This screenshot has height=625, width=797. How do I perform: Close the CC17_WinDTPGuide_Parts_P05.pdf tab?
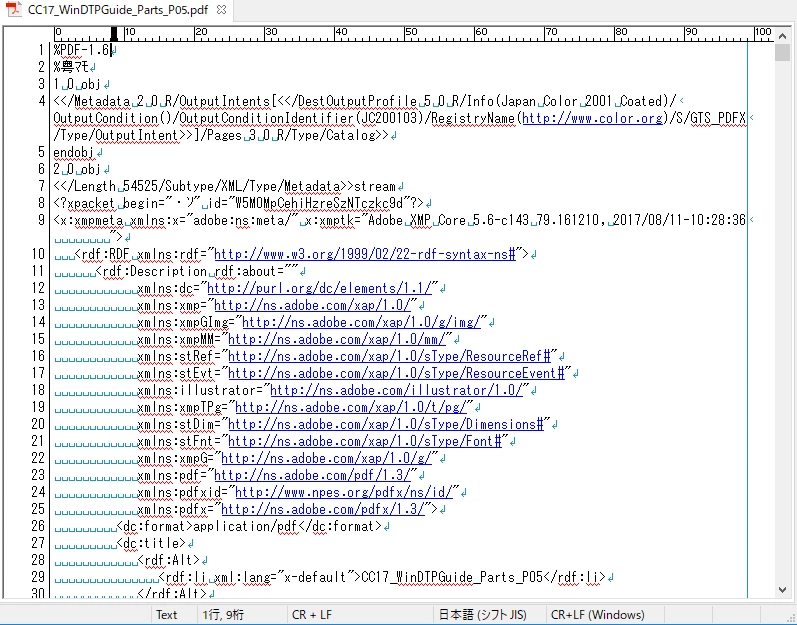click(221, 10)
